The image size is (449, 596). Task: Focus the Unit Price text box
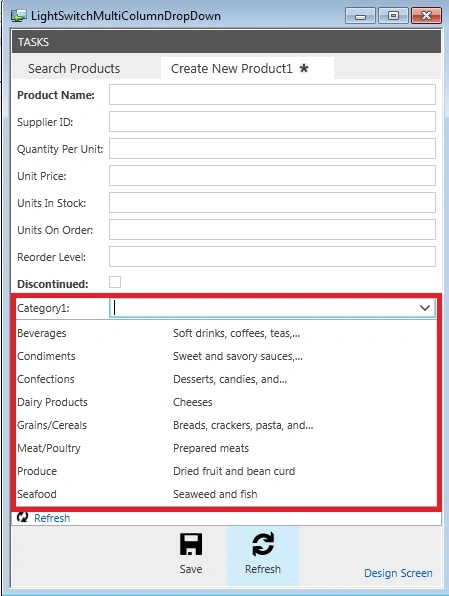point(272,176)
